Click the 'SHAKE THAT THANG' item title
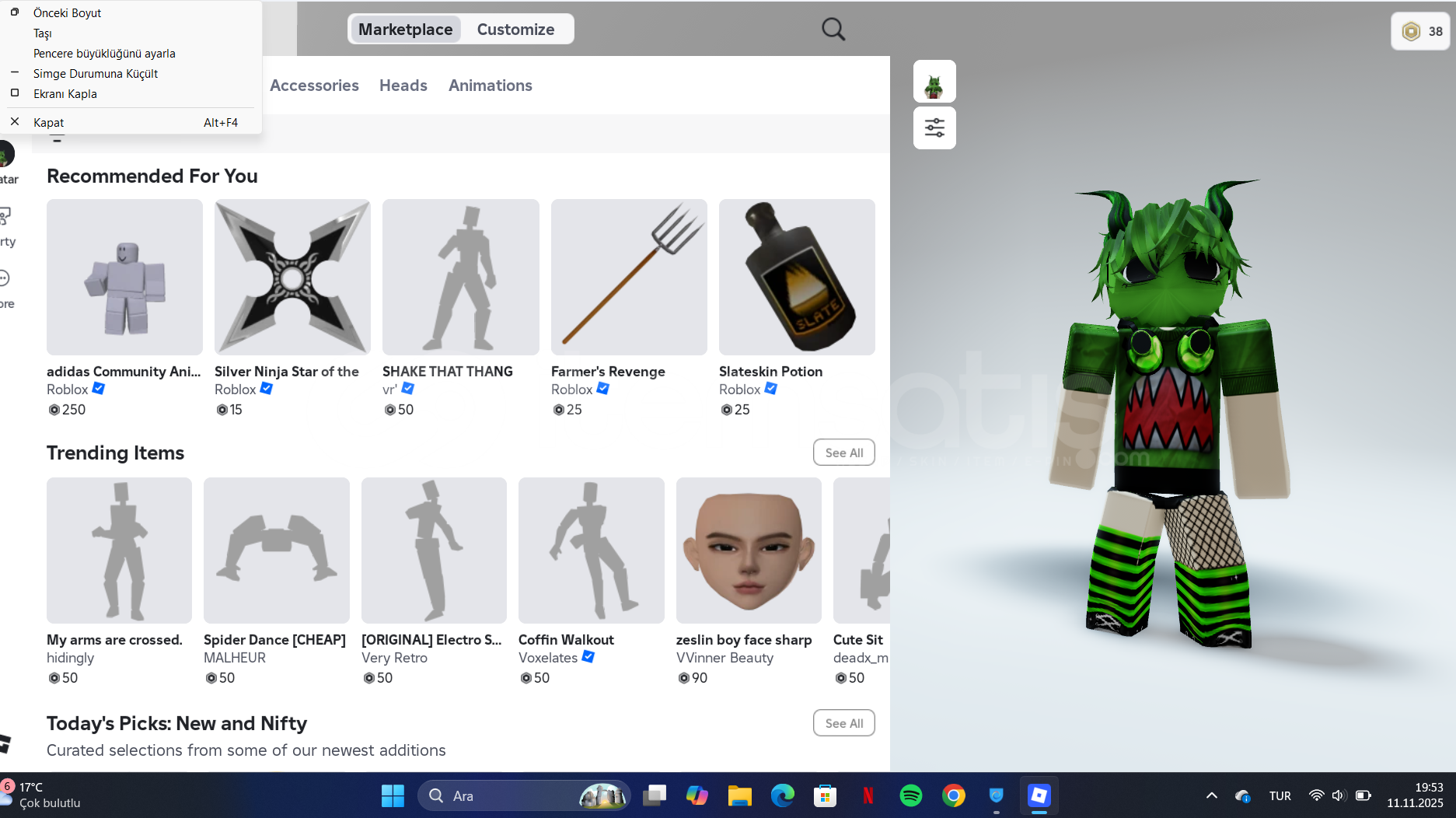Screen dimensions: 1456x818 448,372
